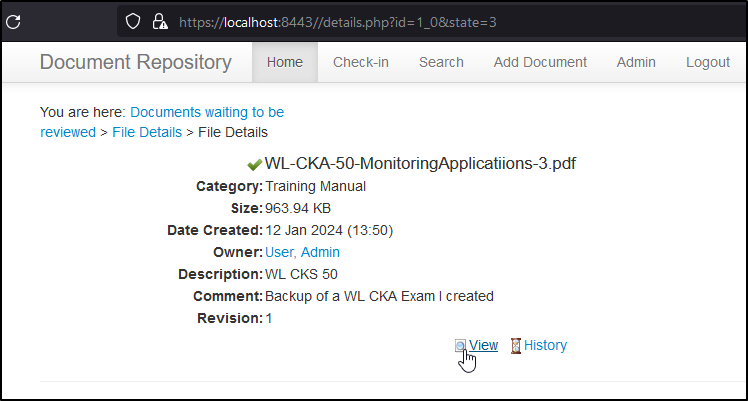Click the hourglass icon beside History

point(516,345)
